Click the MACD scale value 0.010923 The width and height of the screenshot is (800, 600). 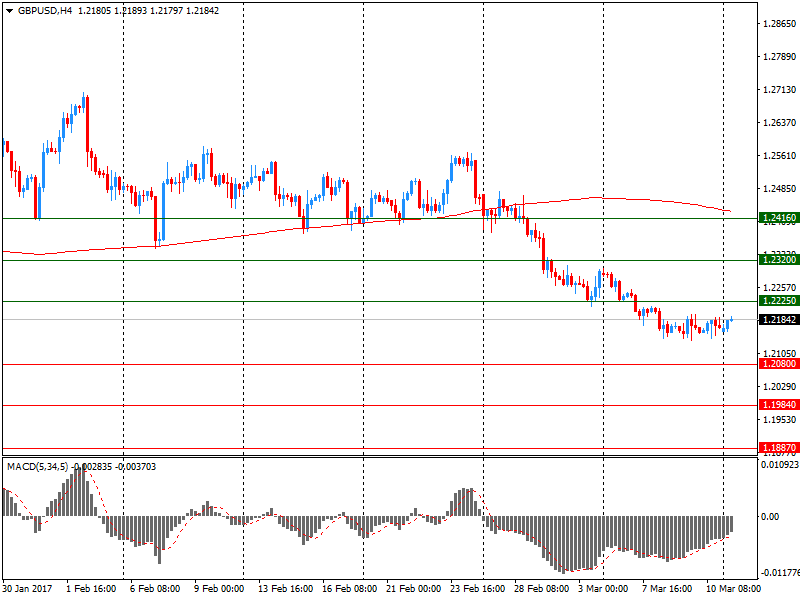coord(780,465)
